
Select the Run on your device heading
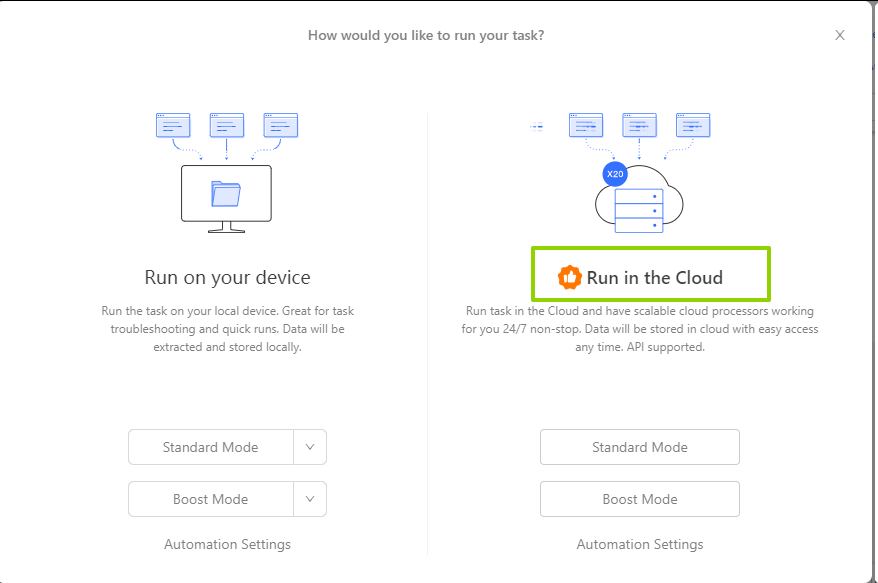(x=227, y=277)
